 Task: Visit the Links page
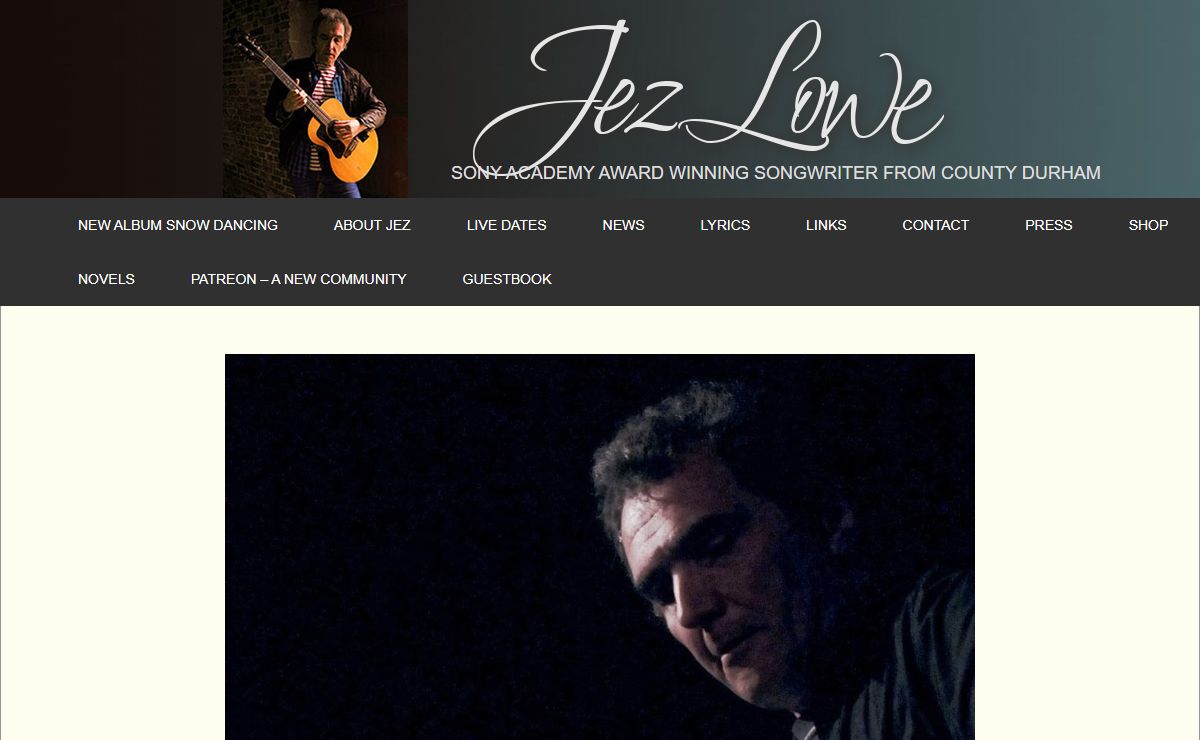click(826, 225)
